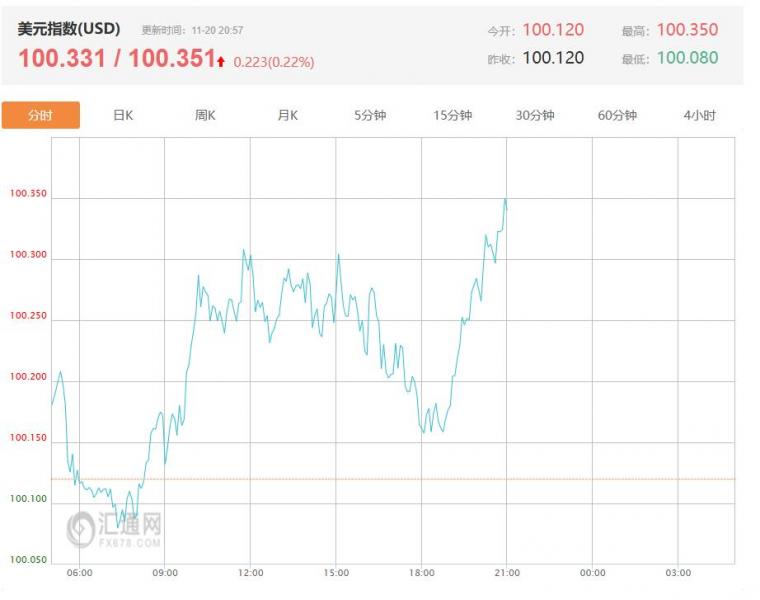This screenshot has height=600, width=760.
Task: Select the 分时 tab
Action: tap(41, 115)
